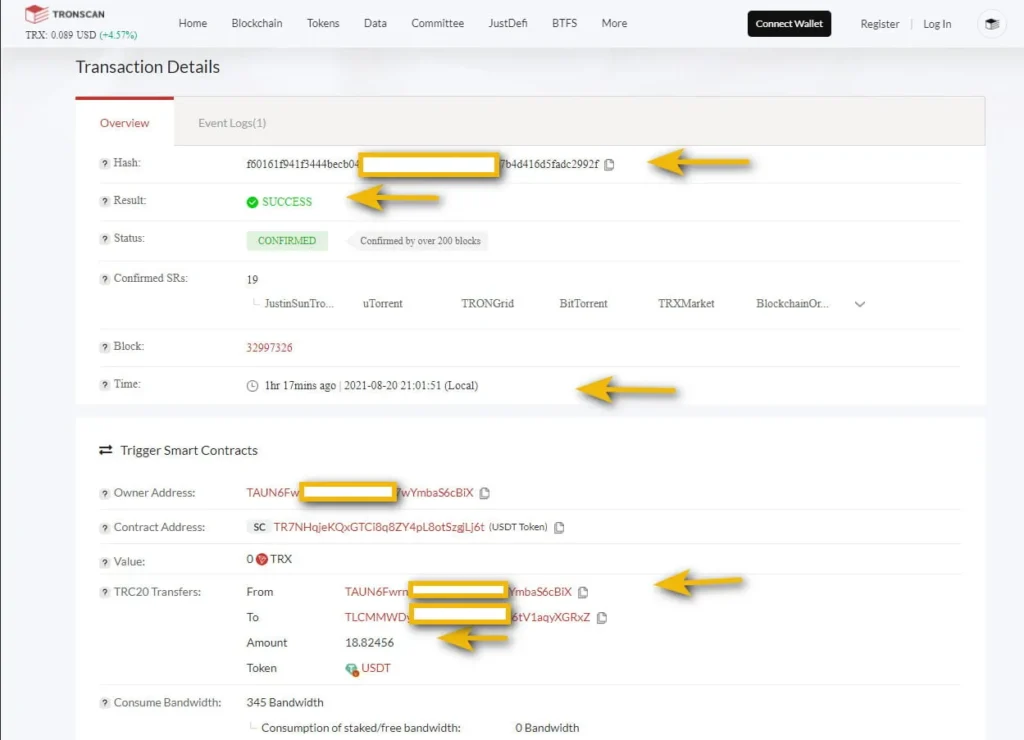The image size is (1024, 740).
Task: Open the TRC20 From address link
Action: 458,592
